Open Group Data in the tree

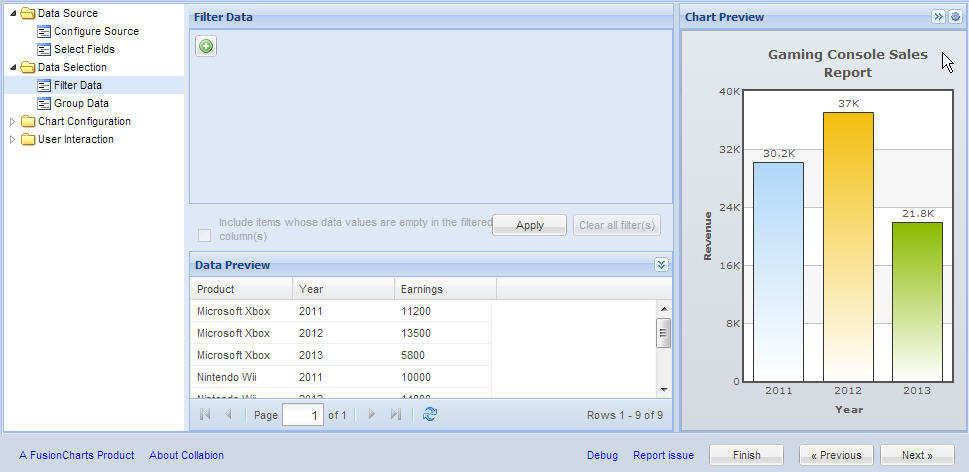pos(81,103)
